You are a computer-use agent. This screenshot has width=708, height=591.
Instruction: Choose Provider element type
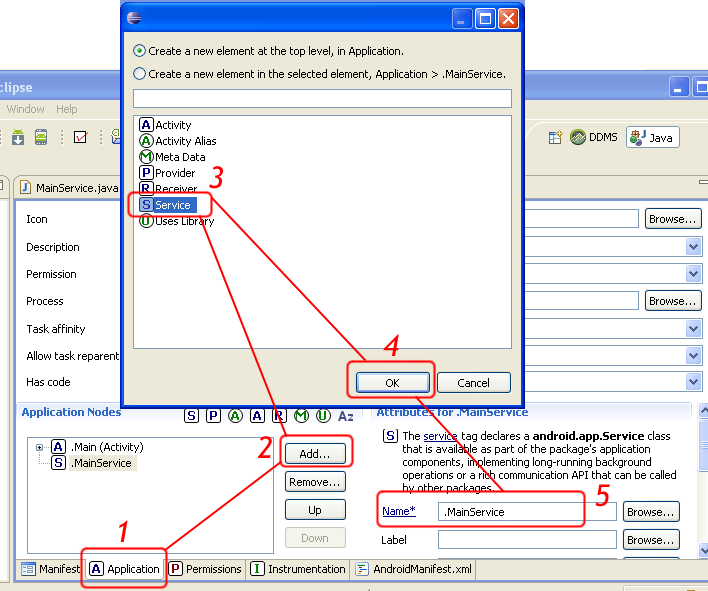tap(167, 173)
